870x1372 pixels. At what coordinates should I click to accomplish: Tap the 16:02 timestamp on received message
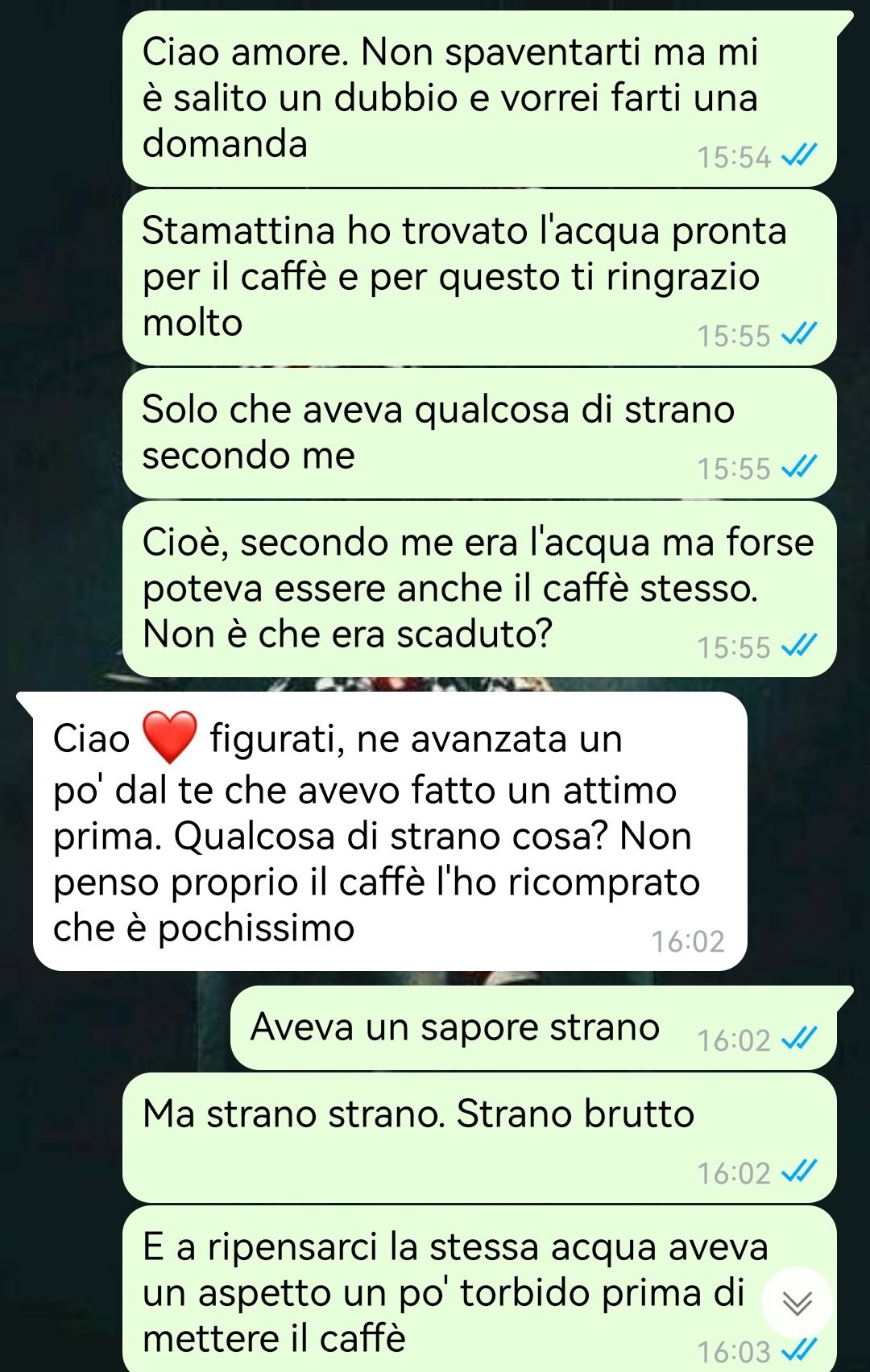point(688,941)
